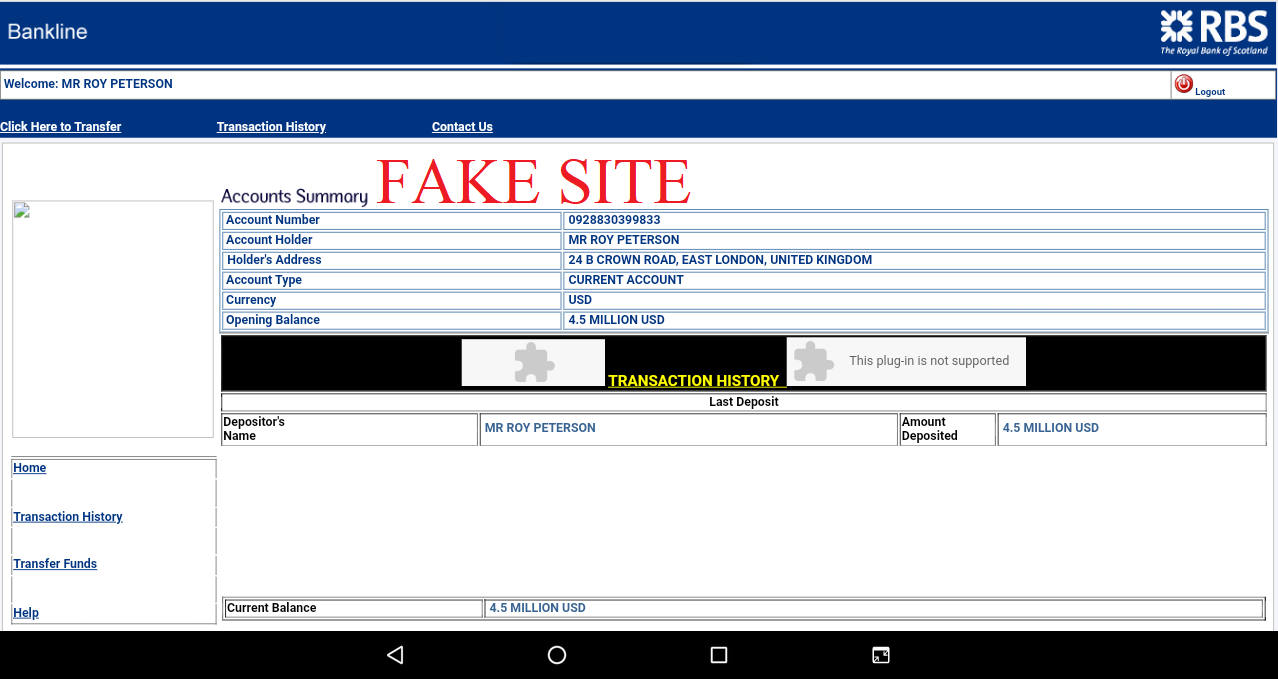
Task: Click the Currency label cell
Action: tap(391, 300)
